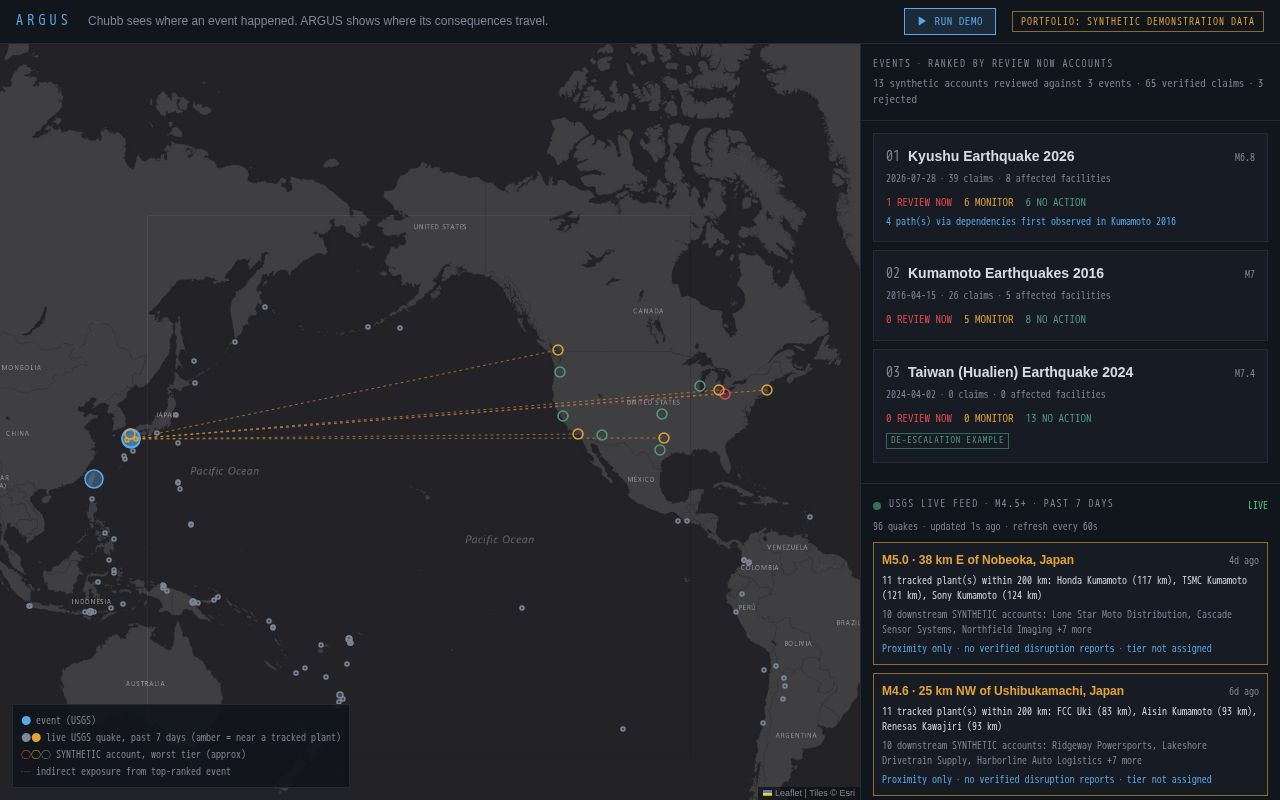Click the amber account marker in Texas
The width and height of the screenshot is (1280, 800).
tap(664, 438)
